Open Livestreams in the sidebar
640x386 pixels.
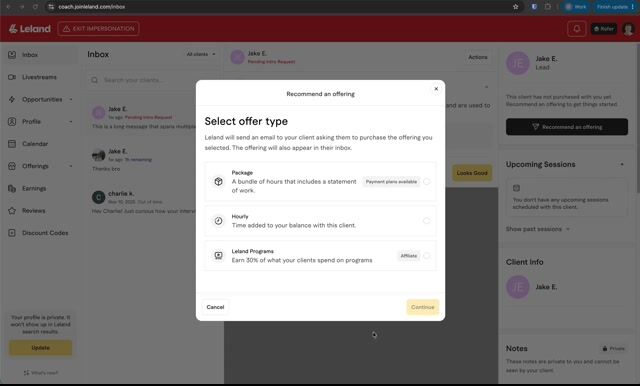(x=40, y=77)
